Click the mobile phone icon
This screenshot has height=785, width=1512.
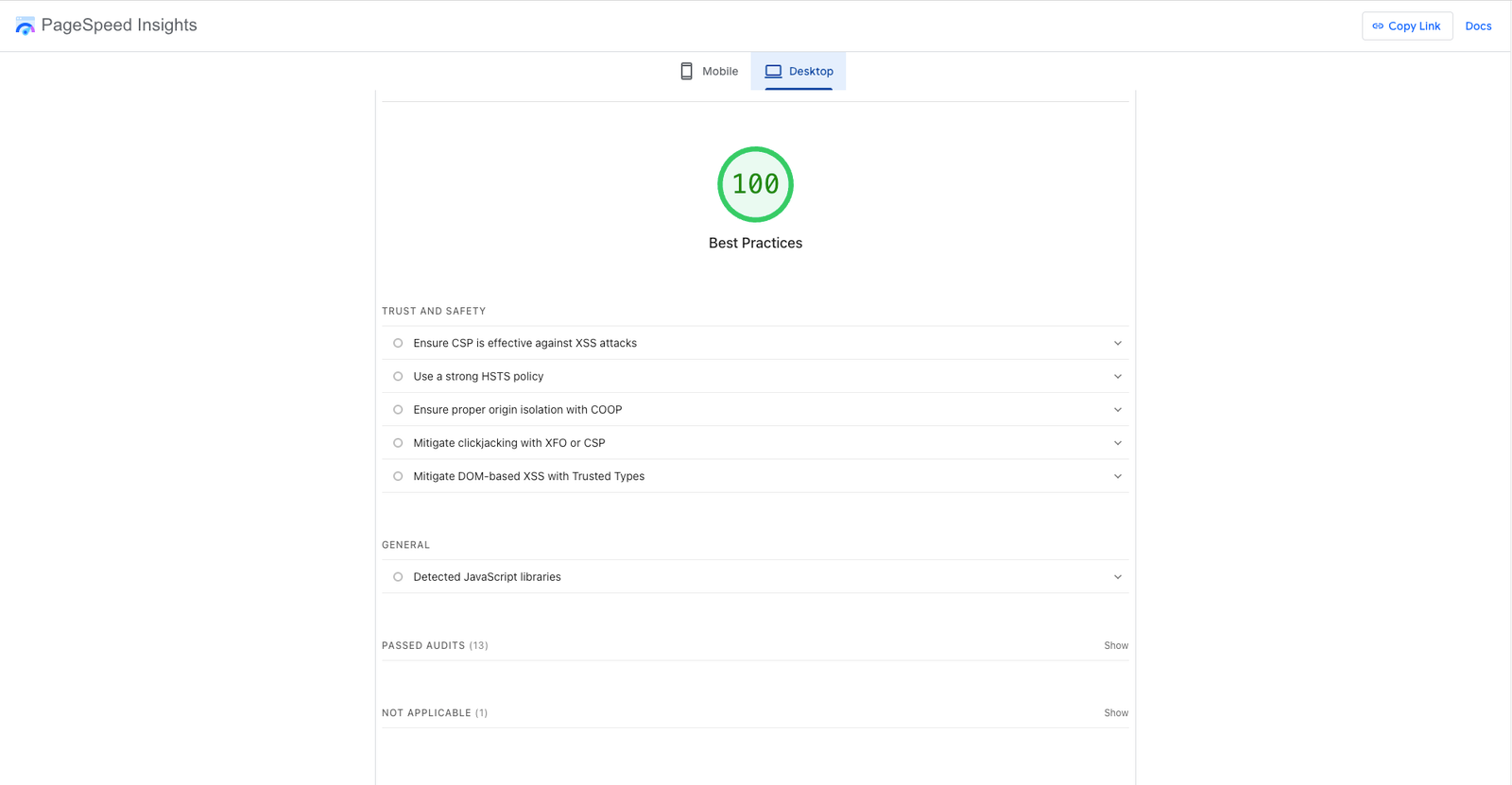pyautogui.click(x=687, y=71)
